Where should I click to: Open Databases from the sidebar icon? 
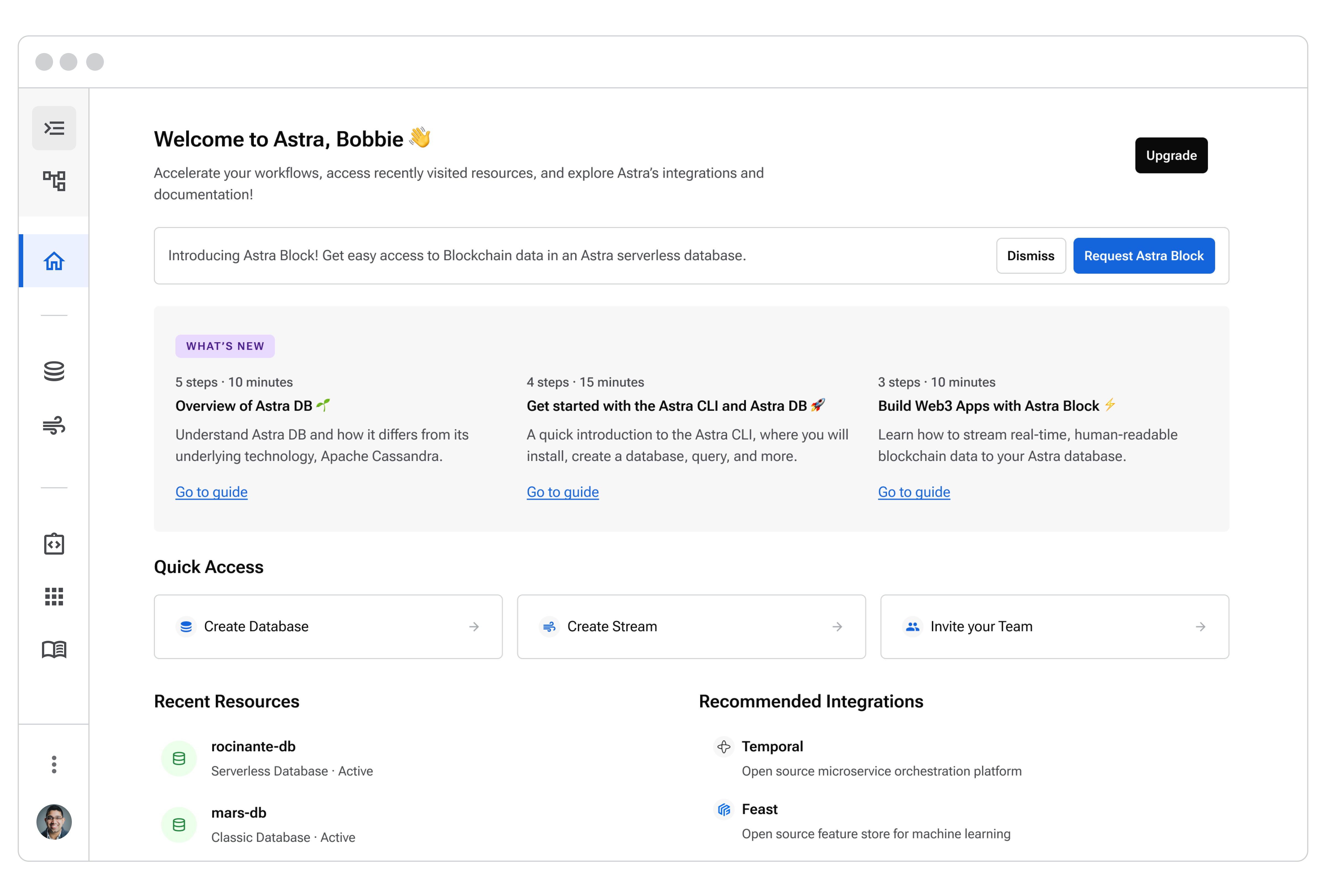coord(54,371)
